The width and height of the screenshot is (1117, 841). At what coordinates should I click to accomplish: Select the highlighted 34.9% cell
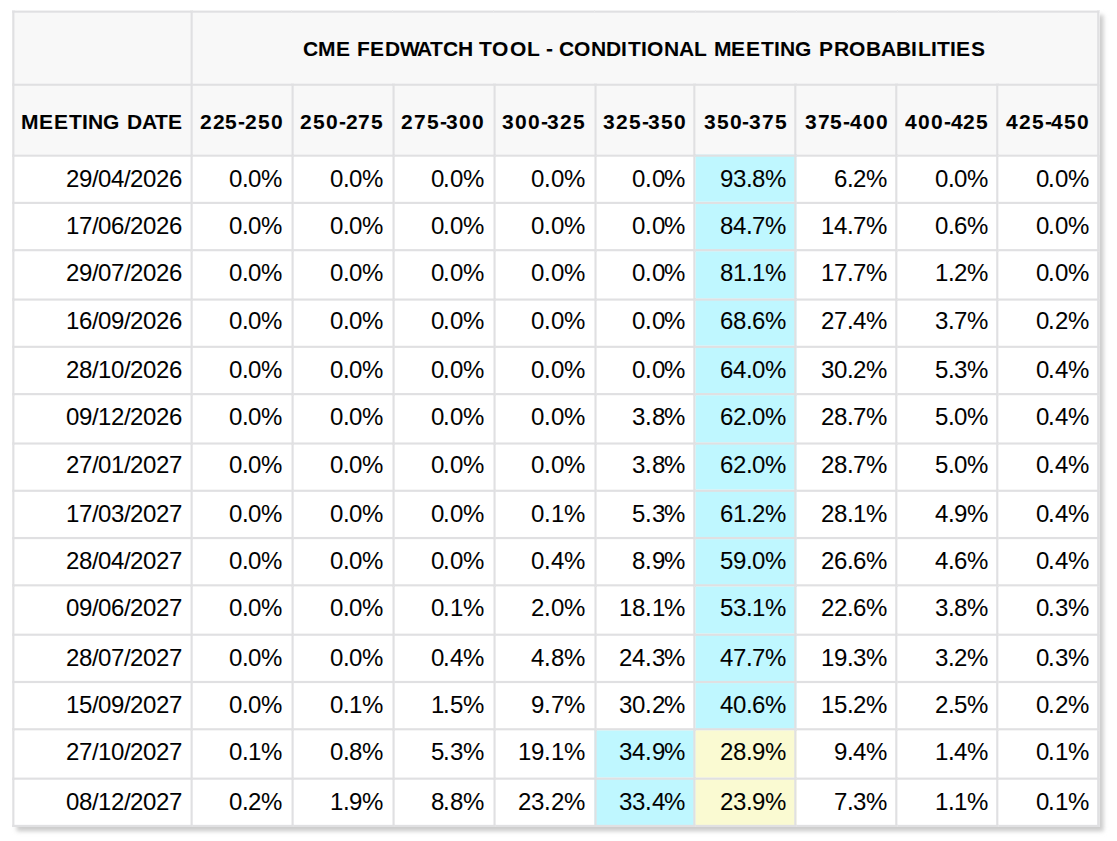pos(652,752)
